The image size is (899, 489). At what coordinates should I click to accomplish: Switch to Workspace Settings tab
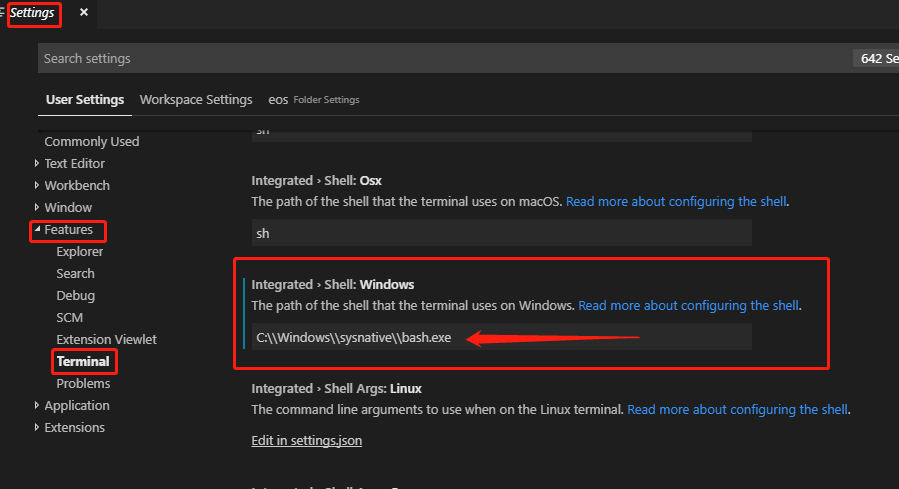(x=196, y=100)
